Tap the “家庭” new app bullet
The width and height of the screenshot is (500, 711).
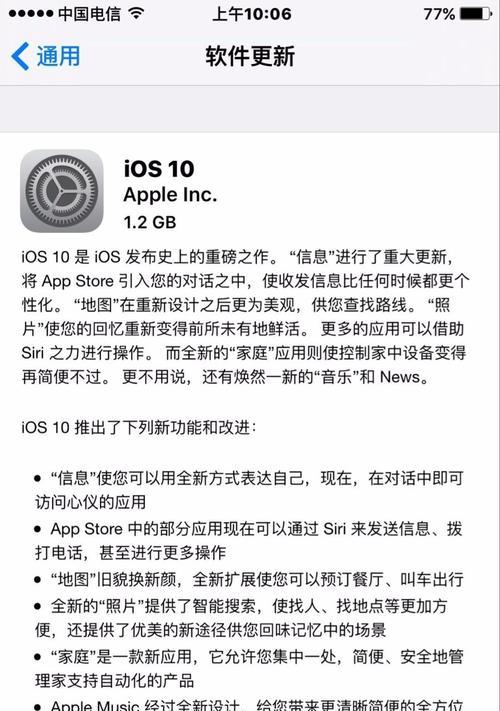pyautogui.click(x=249, y=668)
